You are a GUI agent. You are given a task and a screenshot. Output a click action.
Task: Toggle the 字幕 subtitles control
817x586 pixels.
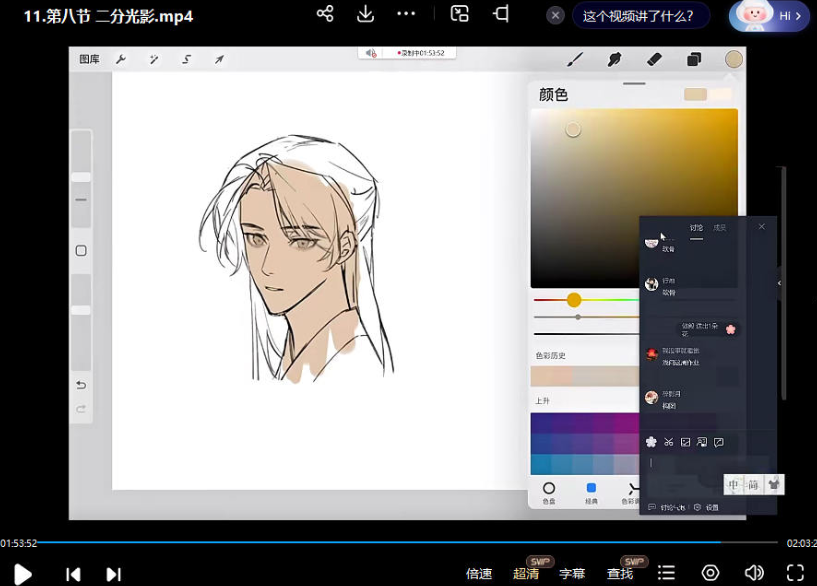click(571, 573)
